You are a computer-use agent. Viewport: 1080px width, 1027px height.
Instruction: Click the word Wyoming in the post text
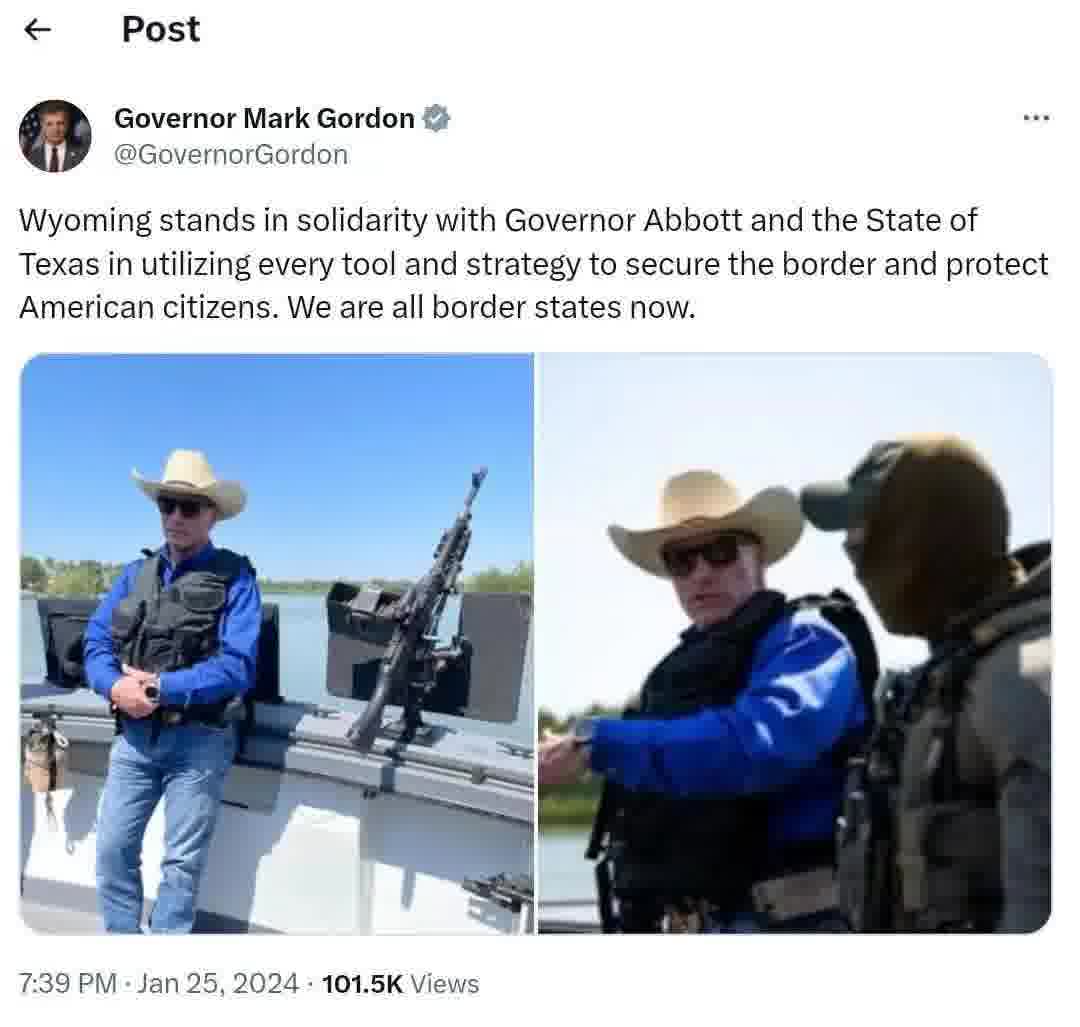click(x=85, y=222)
